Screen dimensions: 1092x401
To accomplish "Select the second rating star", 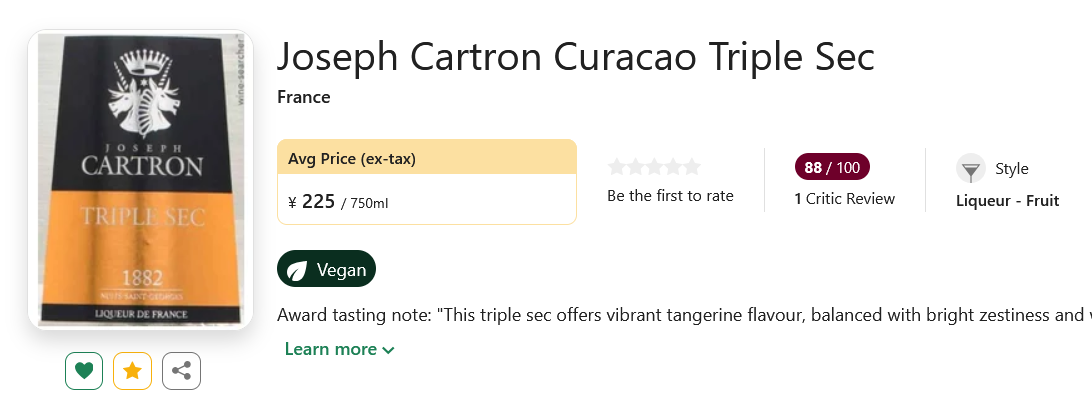I will pyautogui.click(x=635, y=167).
